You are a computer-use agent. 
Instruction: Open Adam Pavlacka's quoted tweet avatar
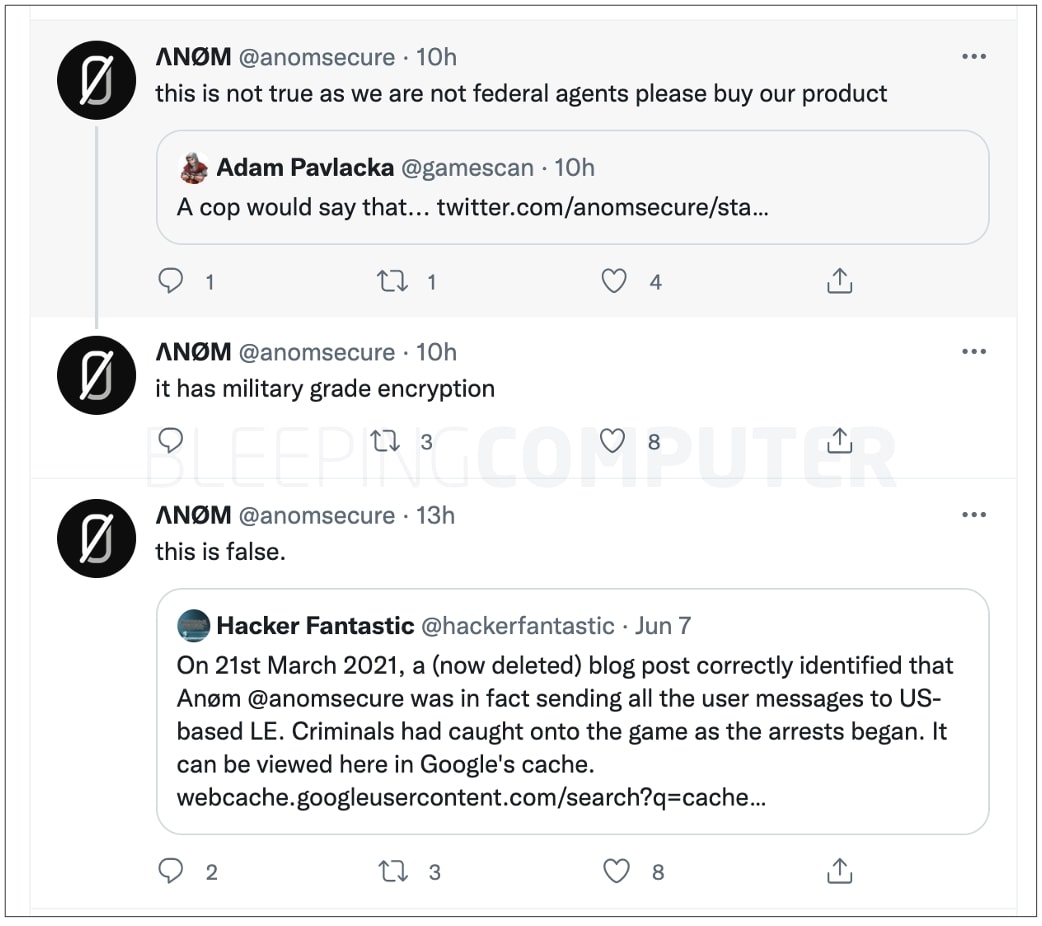[194, 168]
